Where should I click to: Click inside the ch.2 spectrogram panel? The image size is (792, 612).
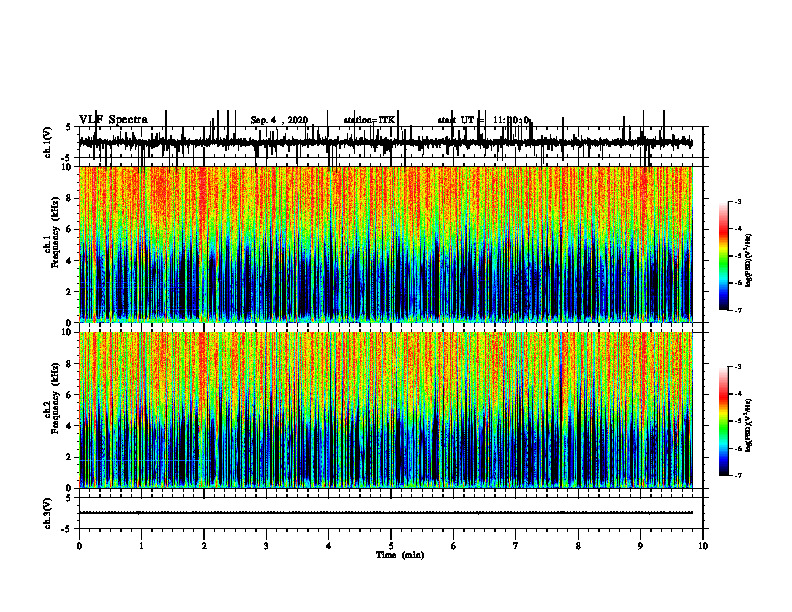tap(386, 410)
